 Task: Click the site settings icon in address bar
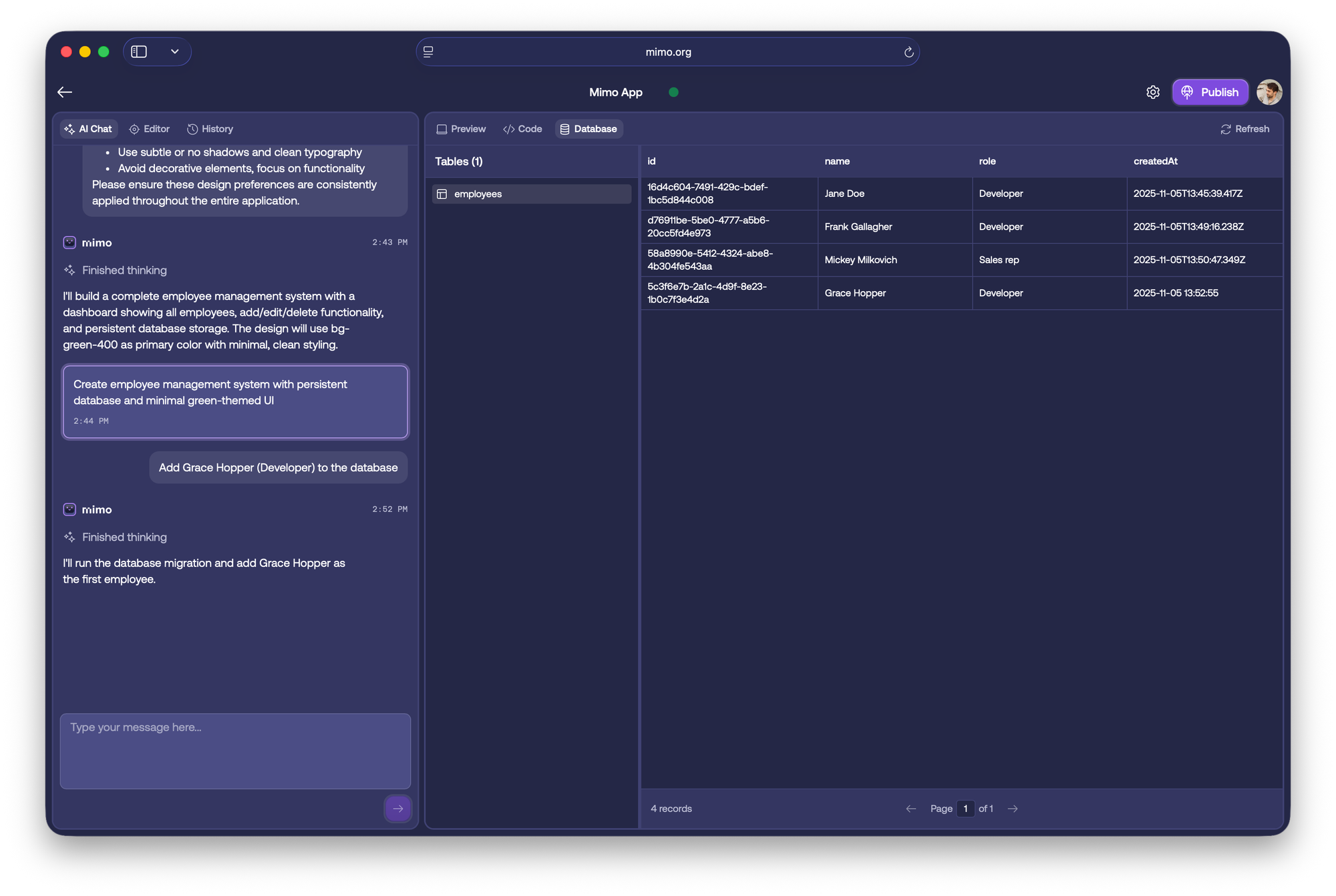428,52
